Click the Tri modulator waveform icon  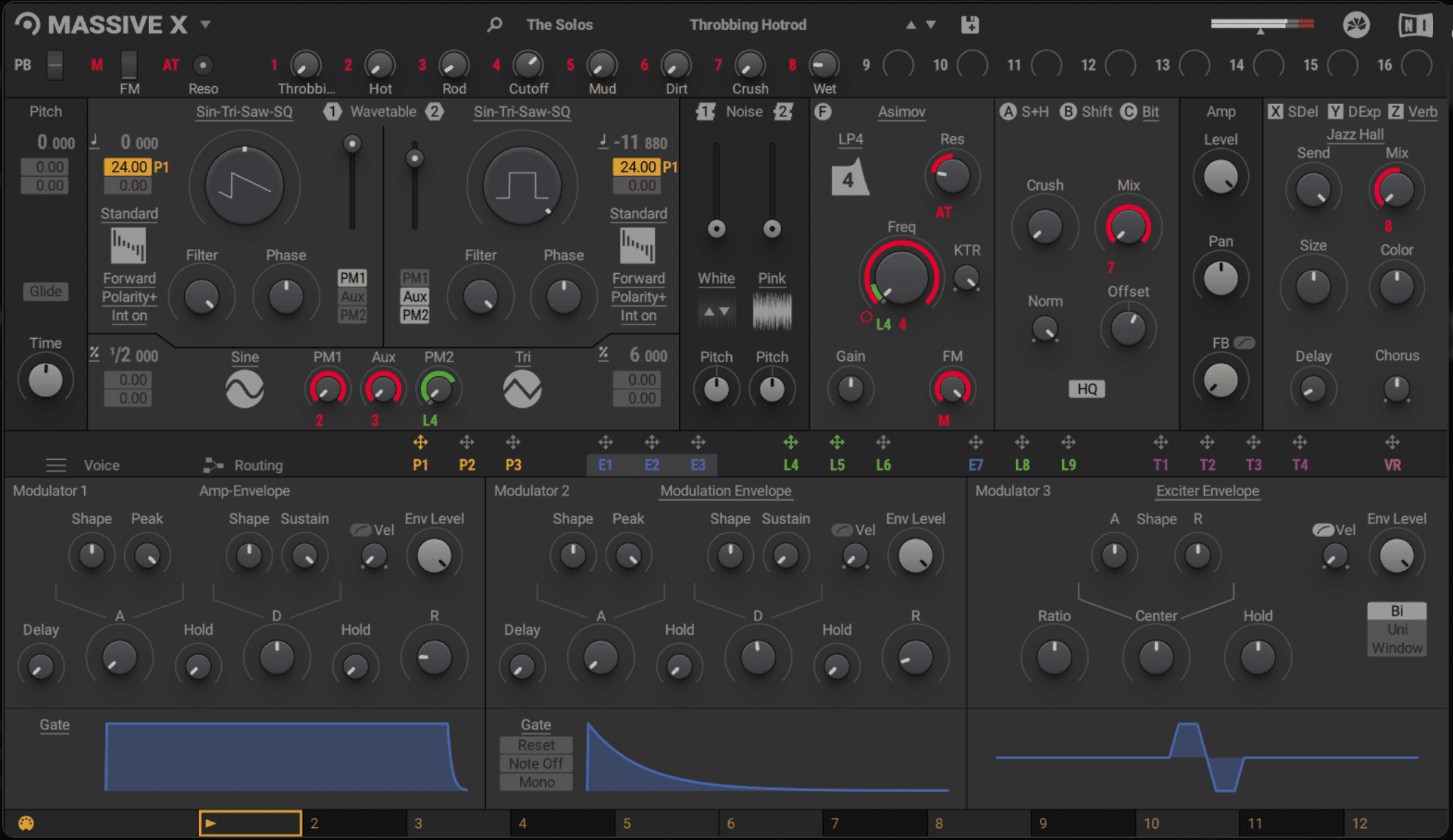pyautogui.click(x=522, y=389)
